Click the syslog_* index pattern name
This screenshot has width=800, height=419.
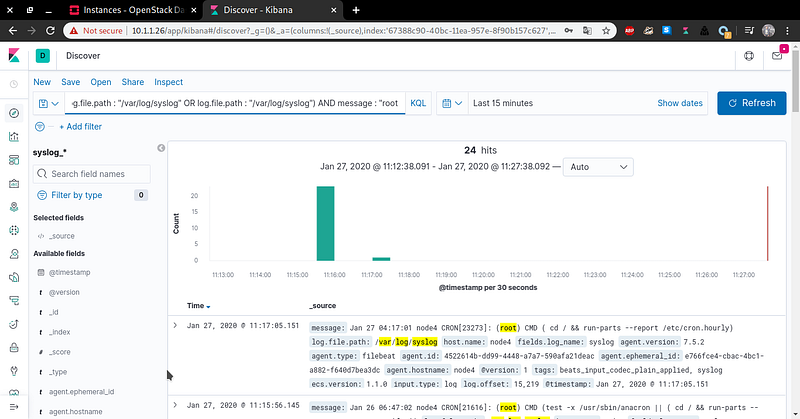coord(49,152)
